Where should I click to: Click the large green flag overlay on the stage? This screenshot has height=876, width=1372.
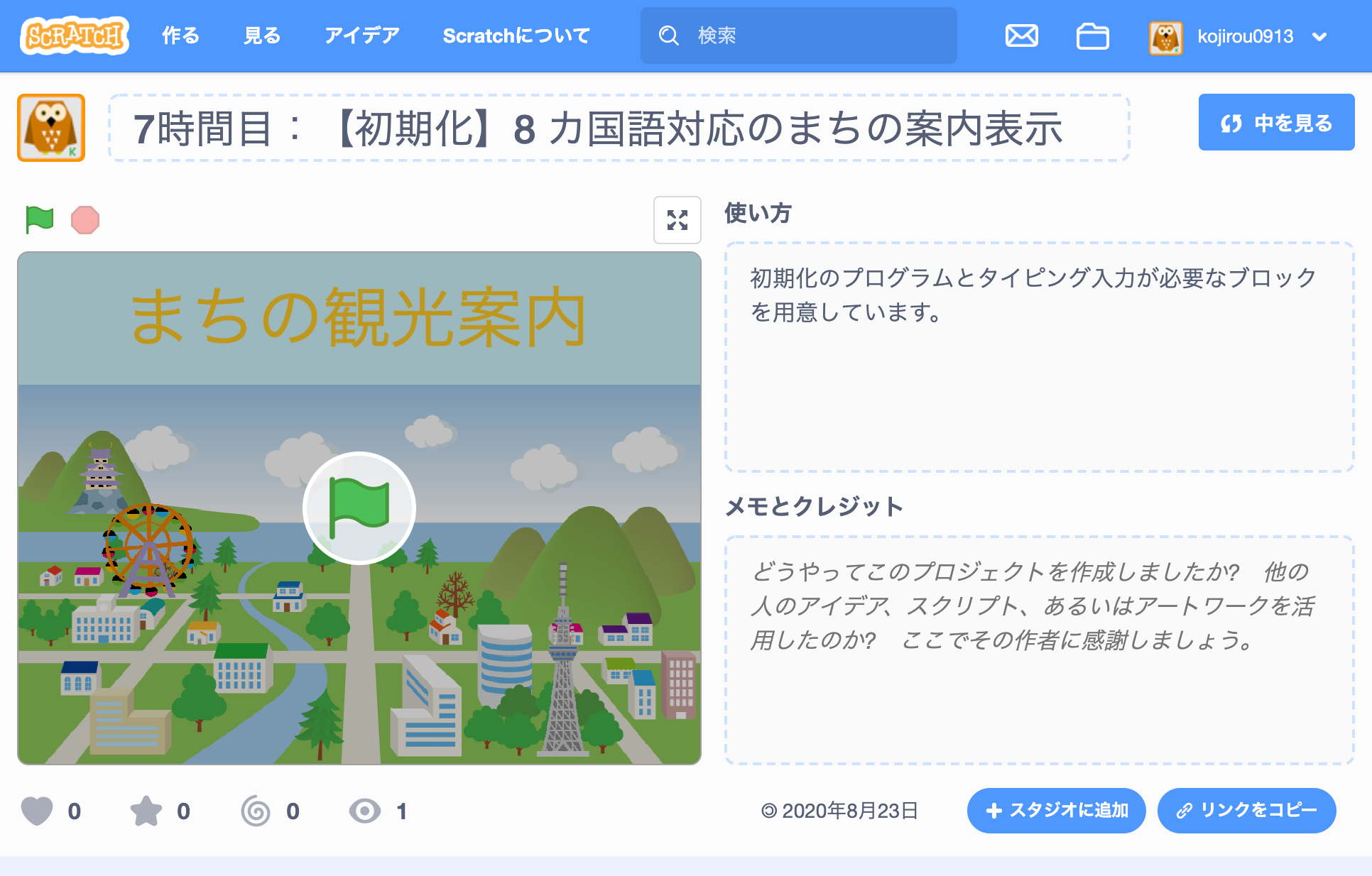pos(359,508)
